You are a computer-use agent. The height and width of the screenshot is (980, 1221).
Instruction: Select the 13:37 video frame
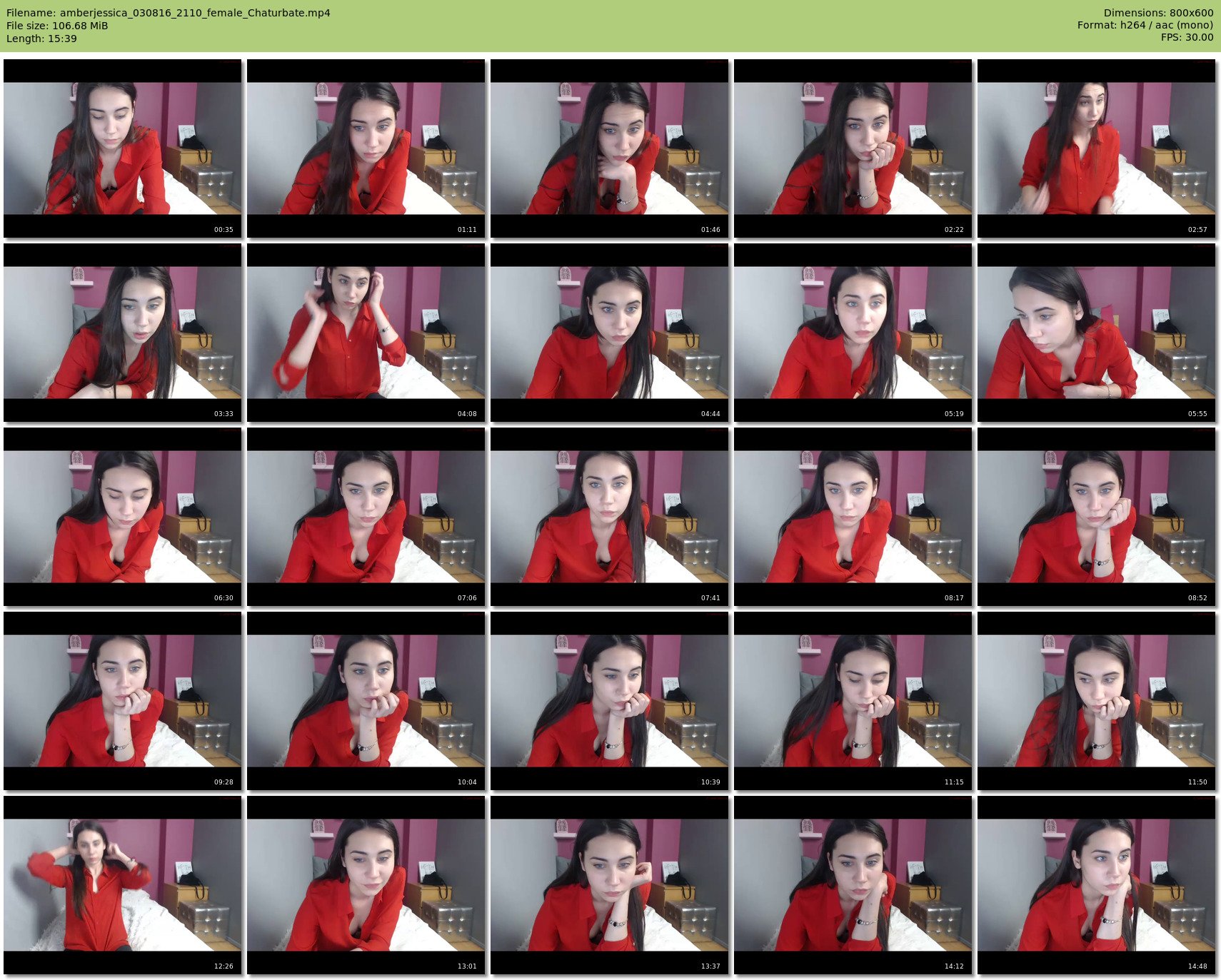610,885
